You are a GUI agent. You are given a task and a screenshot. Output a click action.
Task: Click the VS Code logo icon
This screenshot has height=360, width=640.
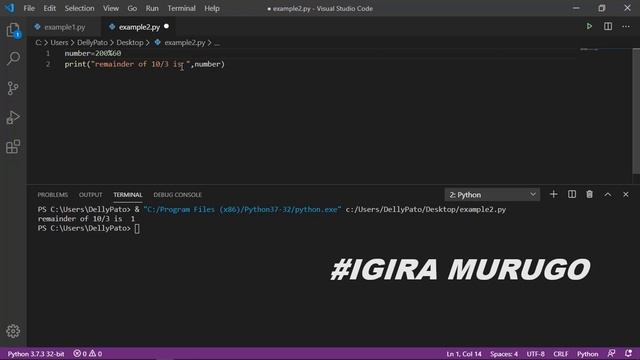click(9, 8)
